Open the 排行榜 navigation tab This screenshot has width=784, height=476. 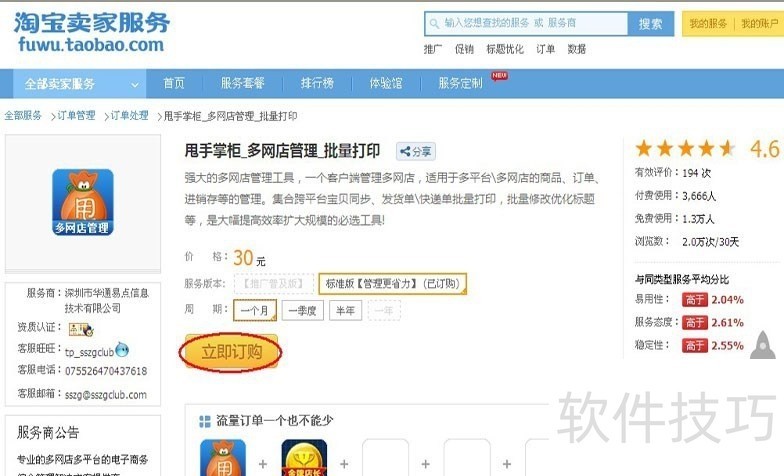317,83
